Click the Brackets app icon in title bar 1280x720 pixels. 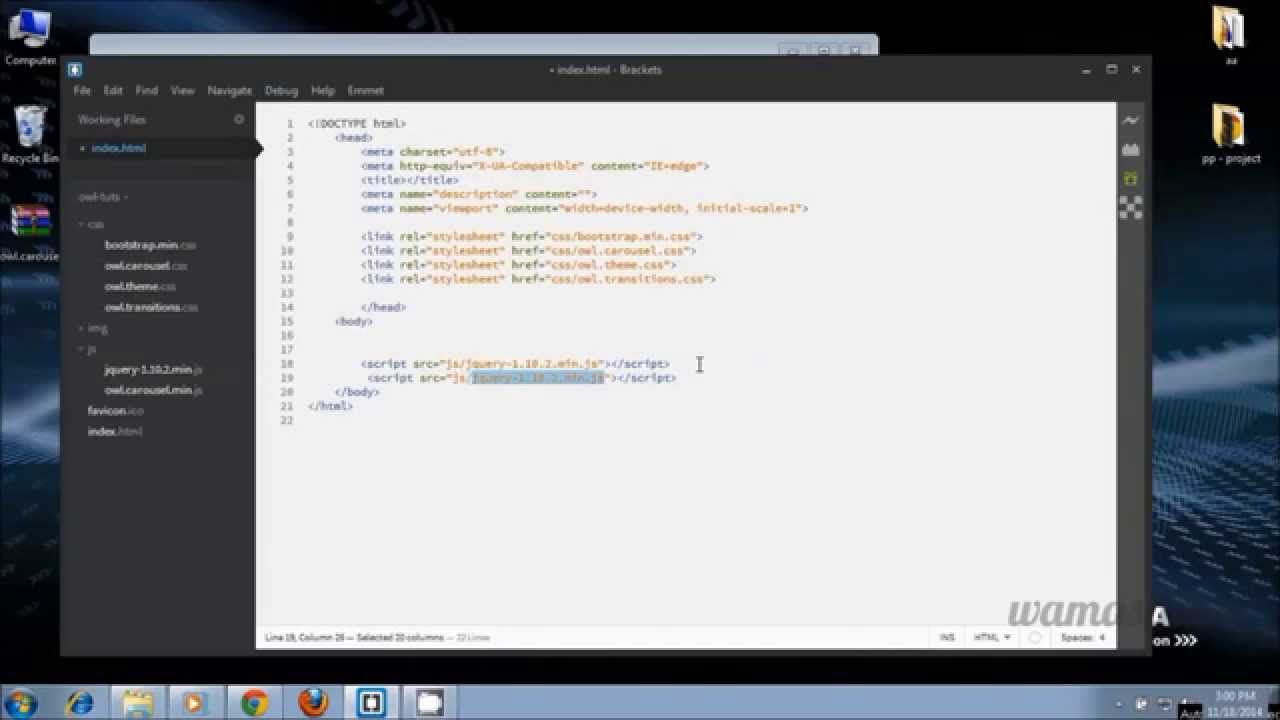74,70
